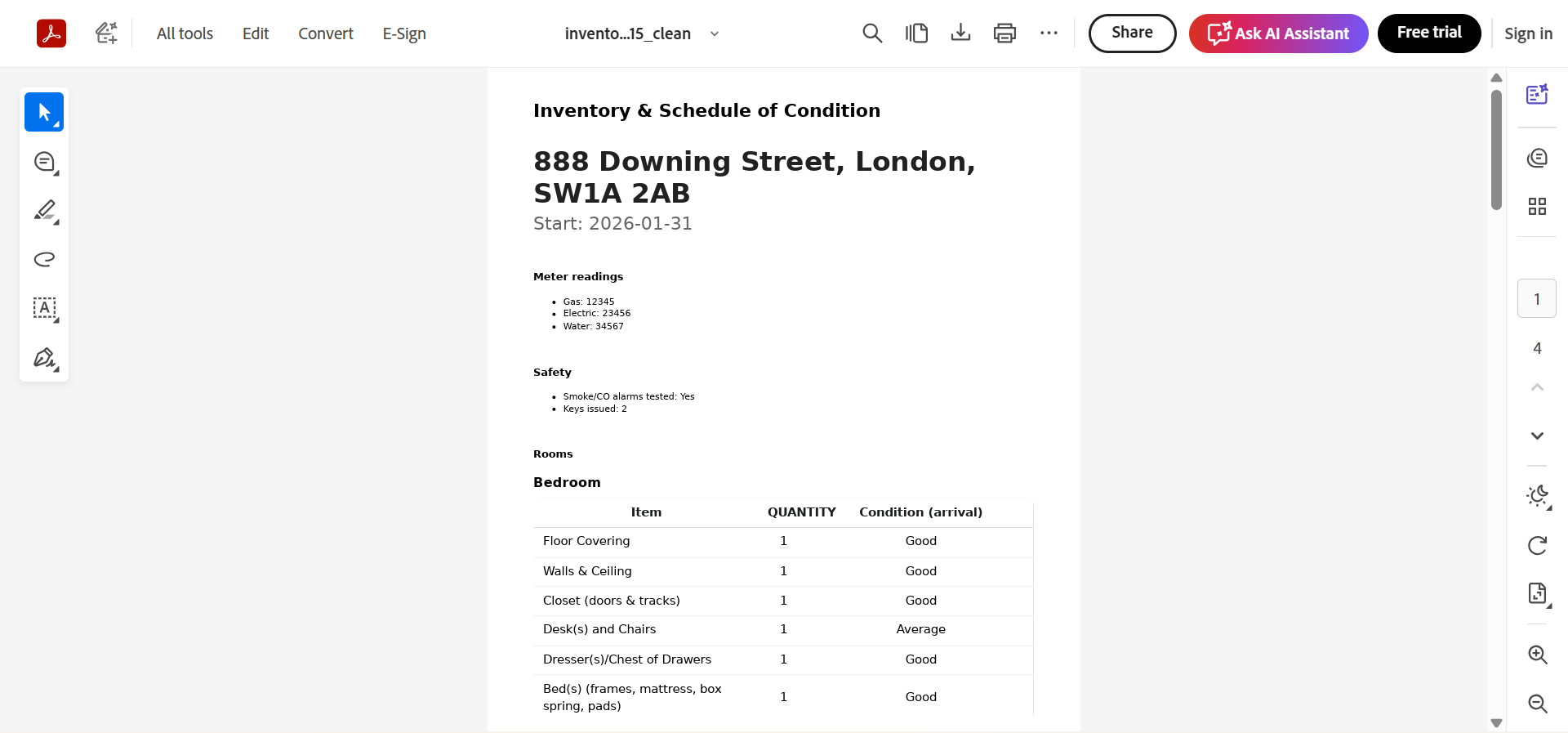This screenshot has width=1568, height=733.
Task: Go to previous page arrow
Action: coord(1537,387)
